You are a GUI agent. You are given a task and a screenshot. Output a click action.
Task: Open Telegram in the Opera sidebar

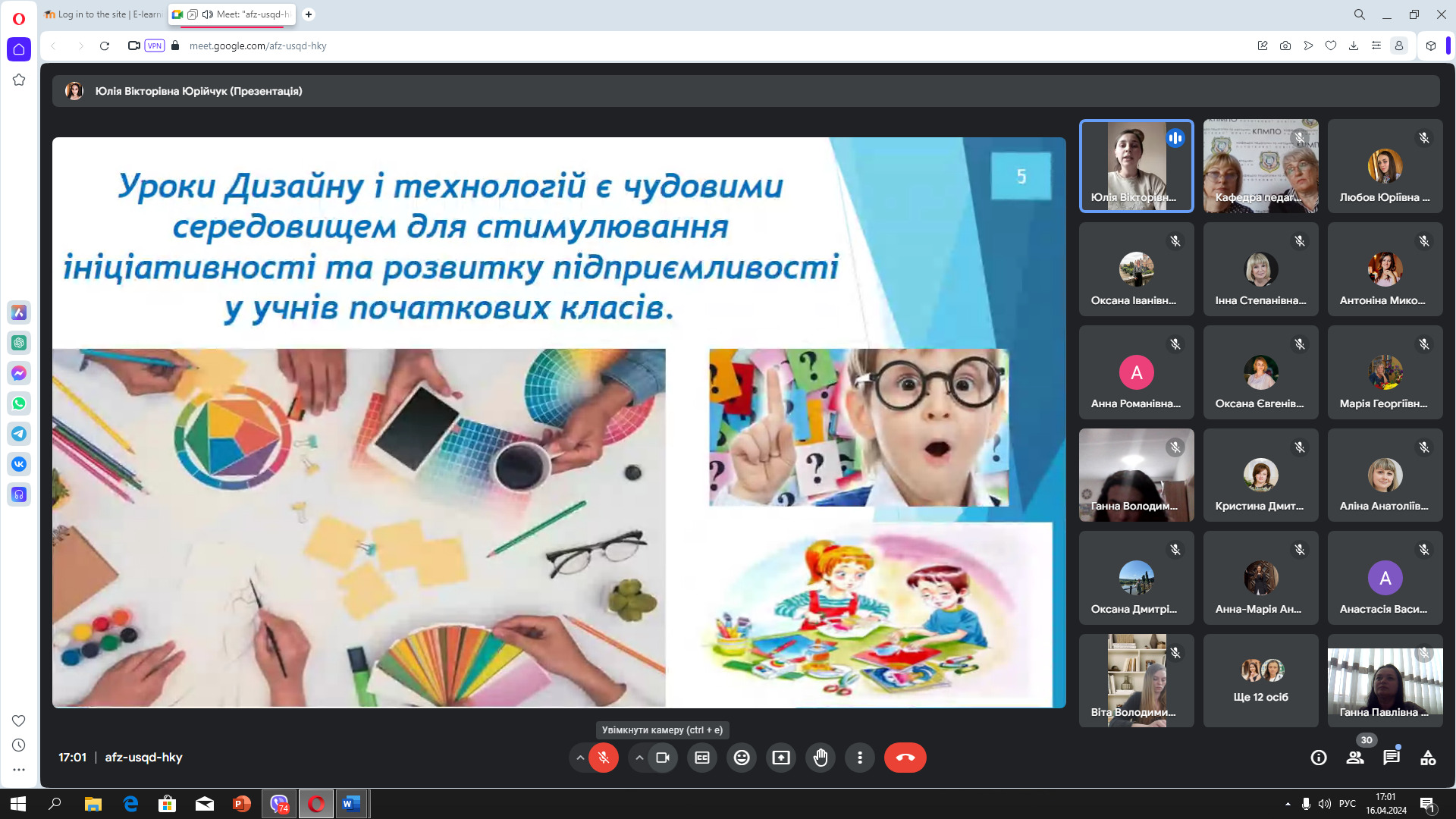click(19, 434)
